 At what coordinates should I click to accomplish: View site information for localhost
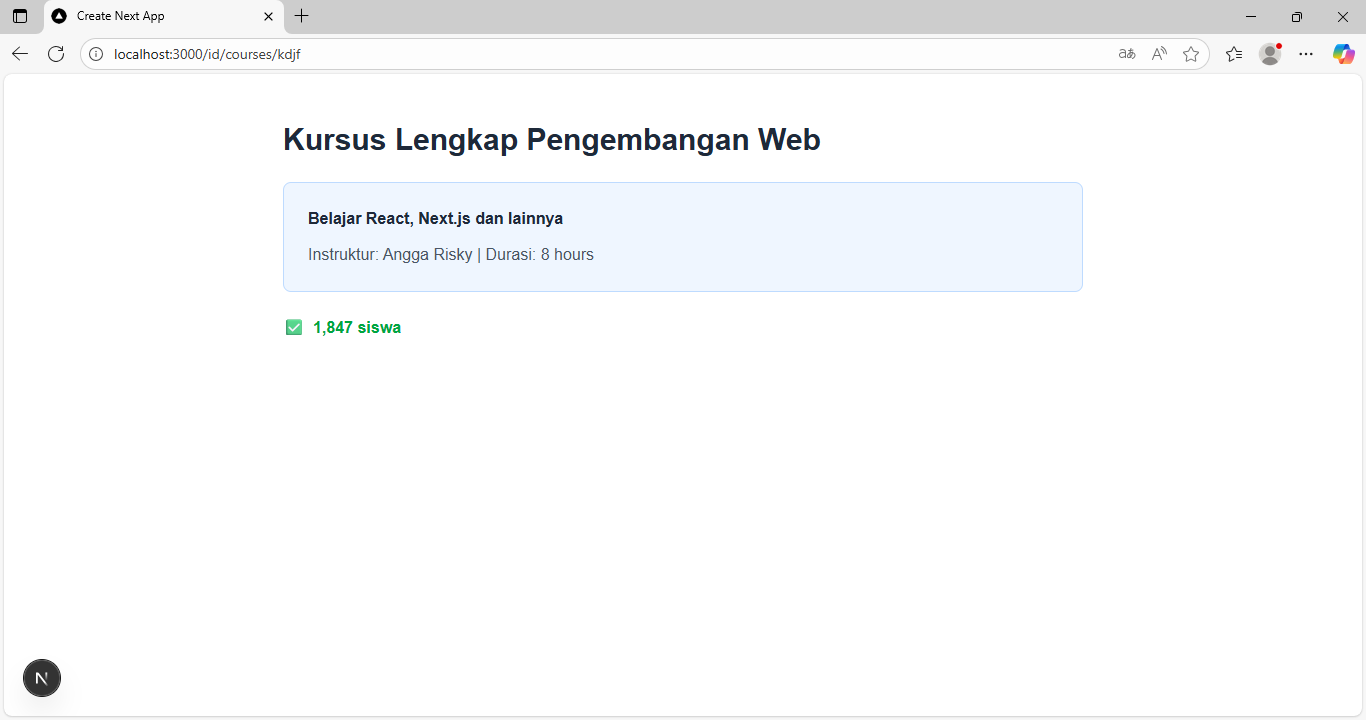[97, 54]
